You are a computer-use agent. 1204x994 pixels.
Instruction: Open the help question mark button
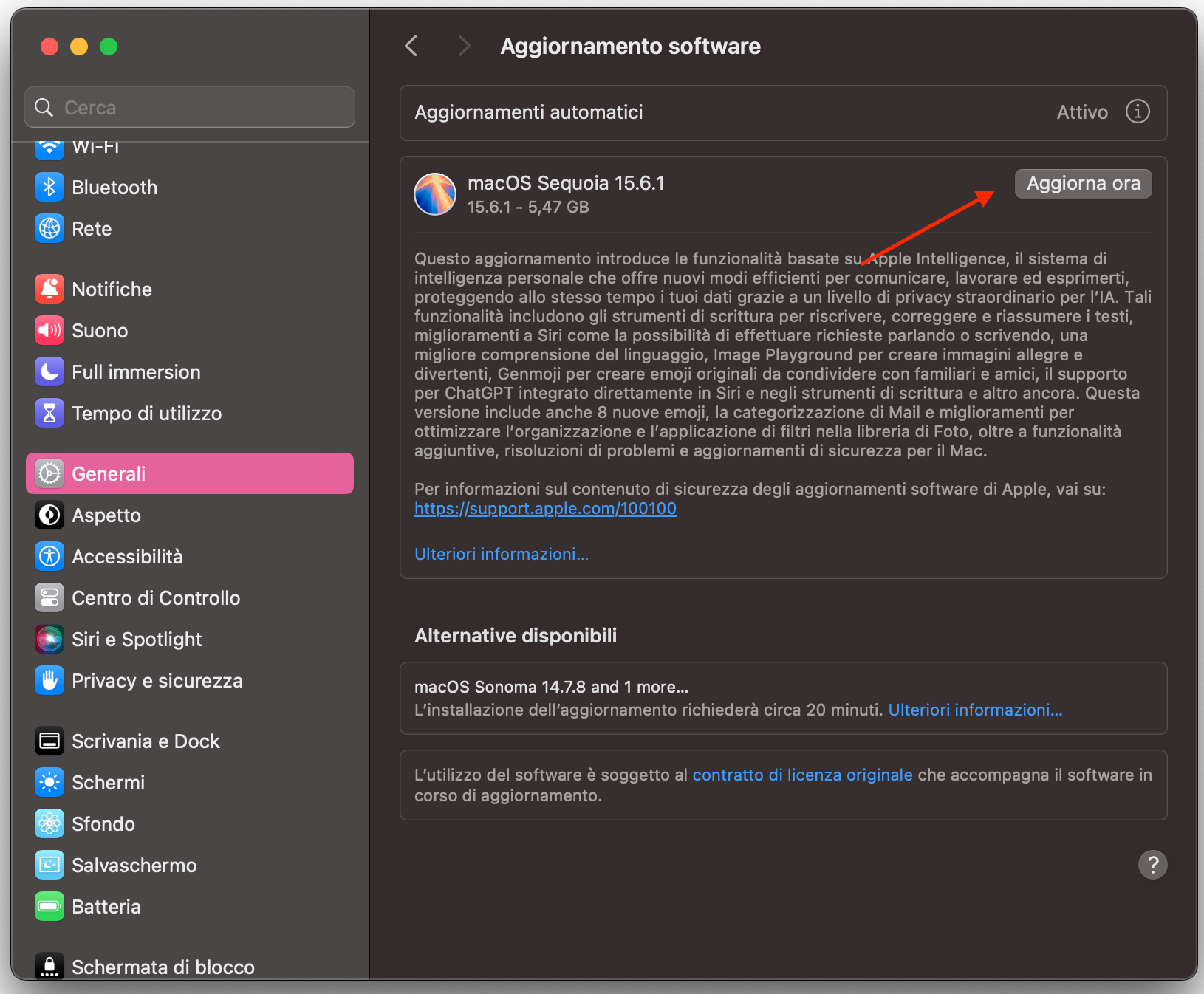point(1153,865)
